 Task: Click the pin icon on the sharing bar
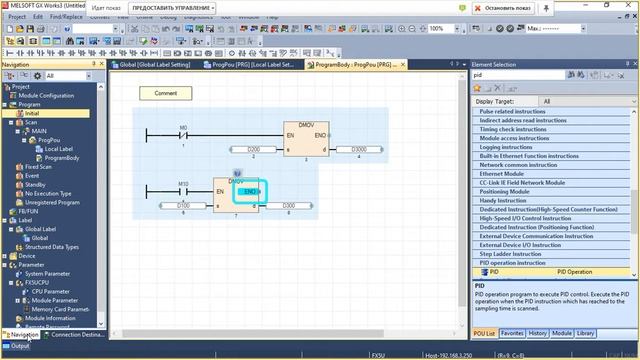pos(546,8)
